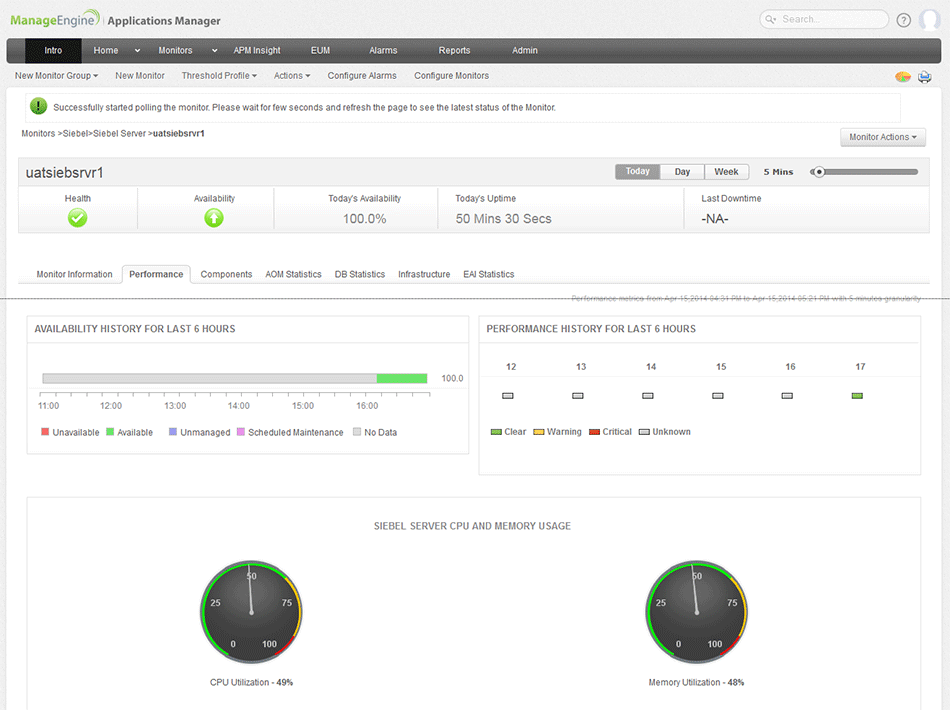Open Admin in main navigation
950x710 pixels.
click(x=525, y=51)
